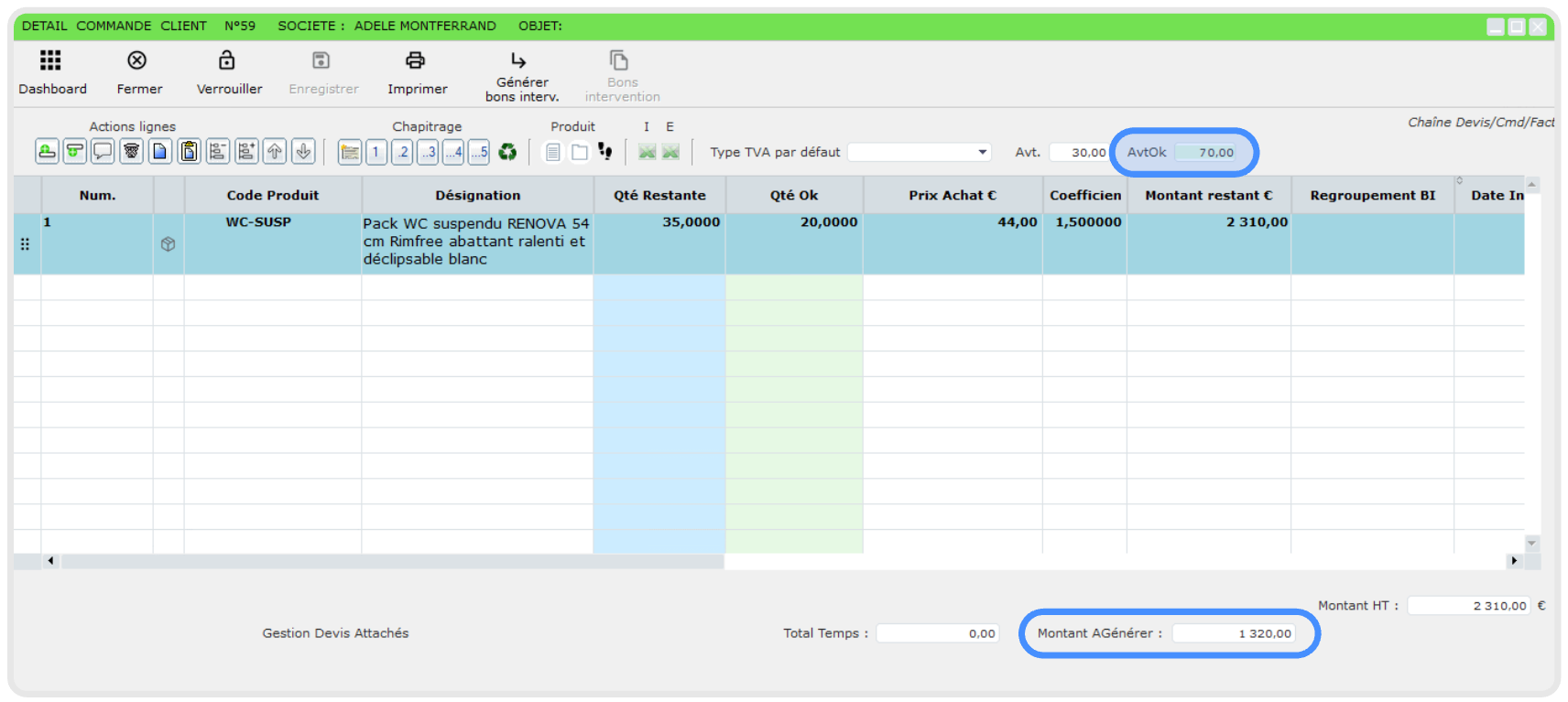Print the order with Imprimer

point(415,60)
